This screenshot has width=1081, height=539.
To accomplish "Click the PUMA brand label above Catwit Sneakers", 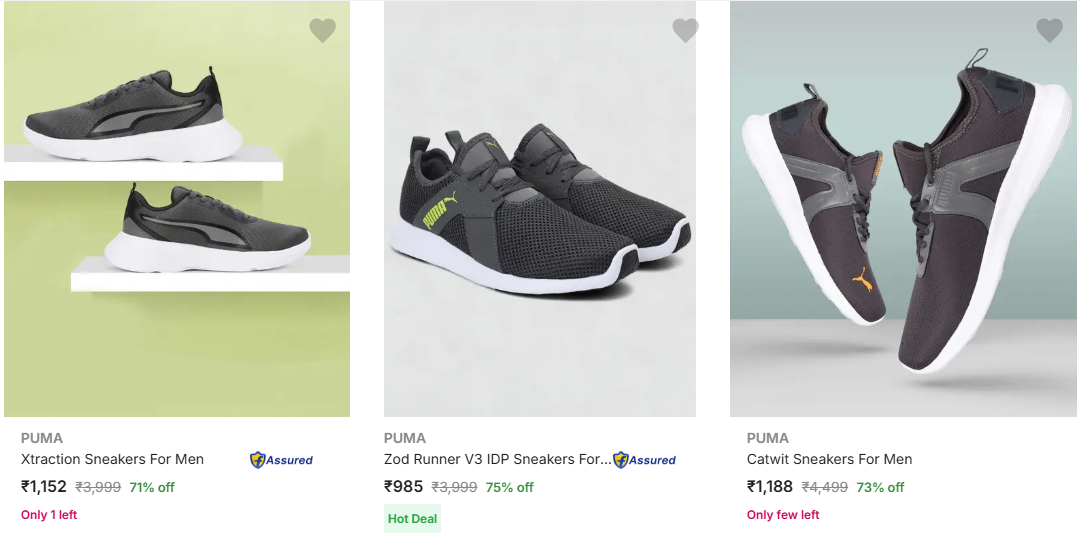I will (x=768, y=438).
